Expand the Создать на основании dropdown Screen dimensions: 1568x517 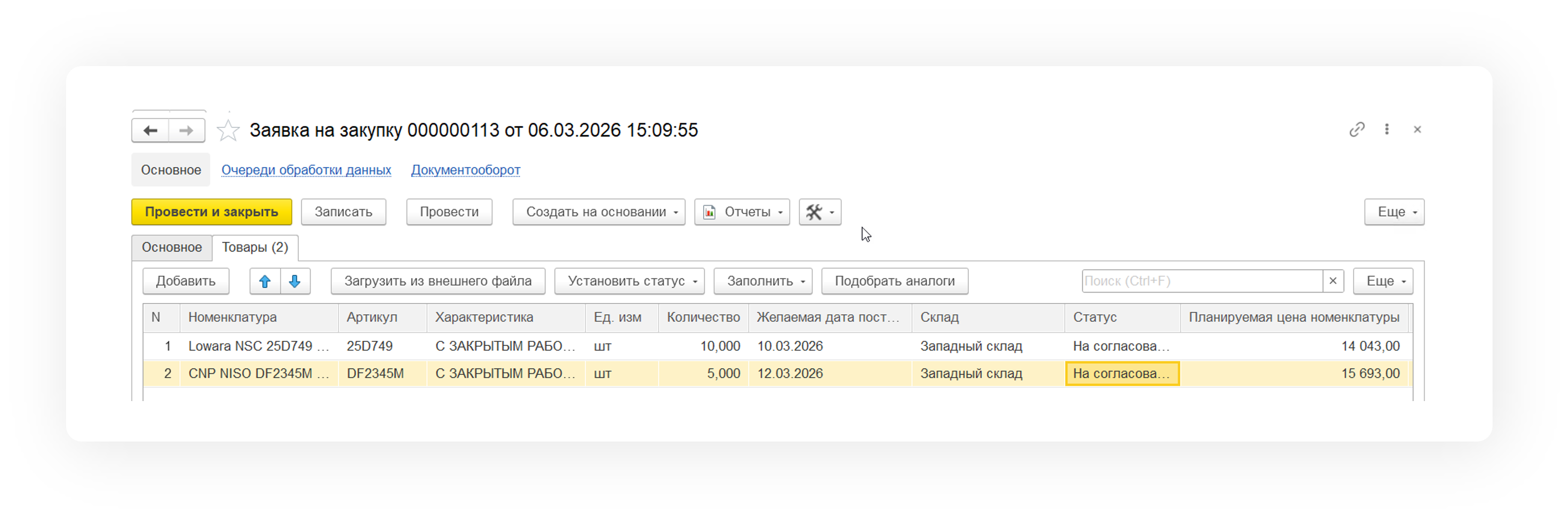pos(598,212)
